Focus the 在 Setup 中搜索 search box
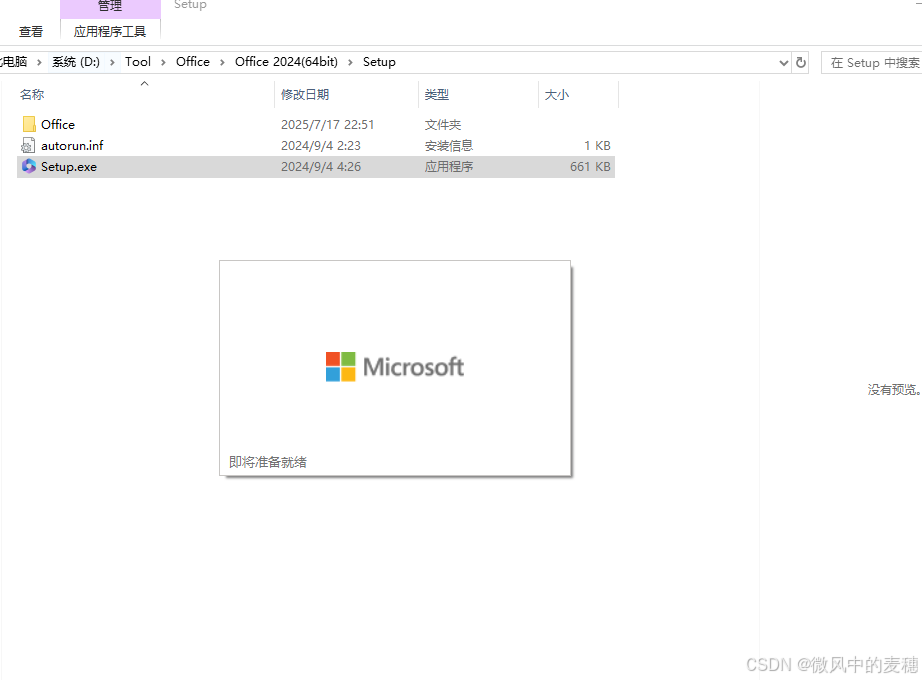This screenshot has height=680, width=922. 872,62
